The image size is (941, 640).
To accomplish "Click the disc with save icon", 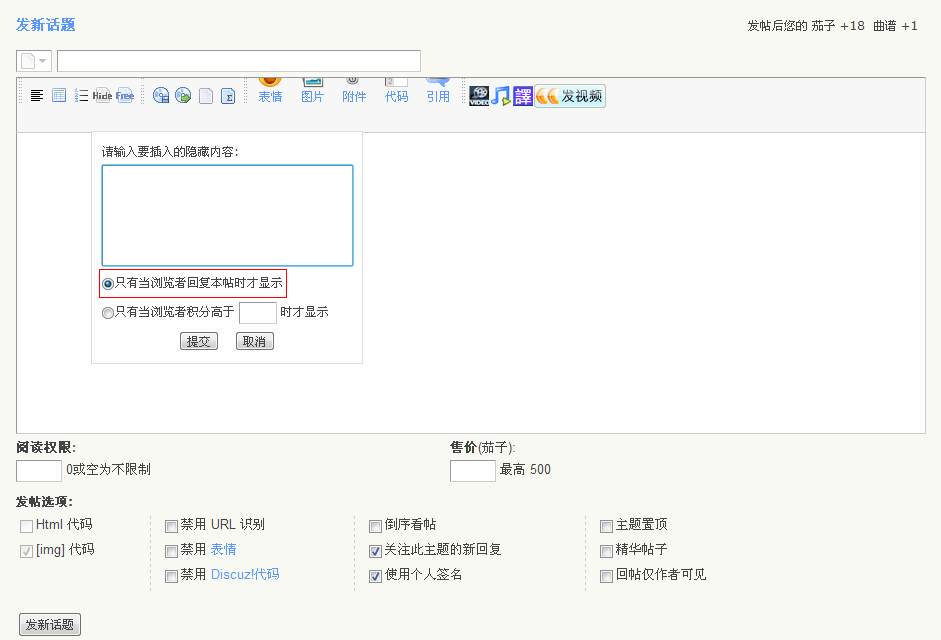I will click(x=161, y=95).
